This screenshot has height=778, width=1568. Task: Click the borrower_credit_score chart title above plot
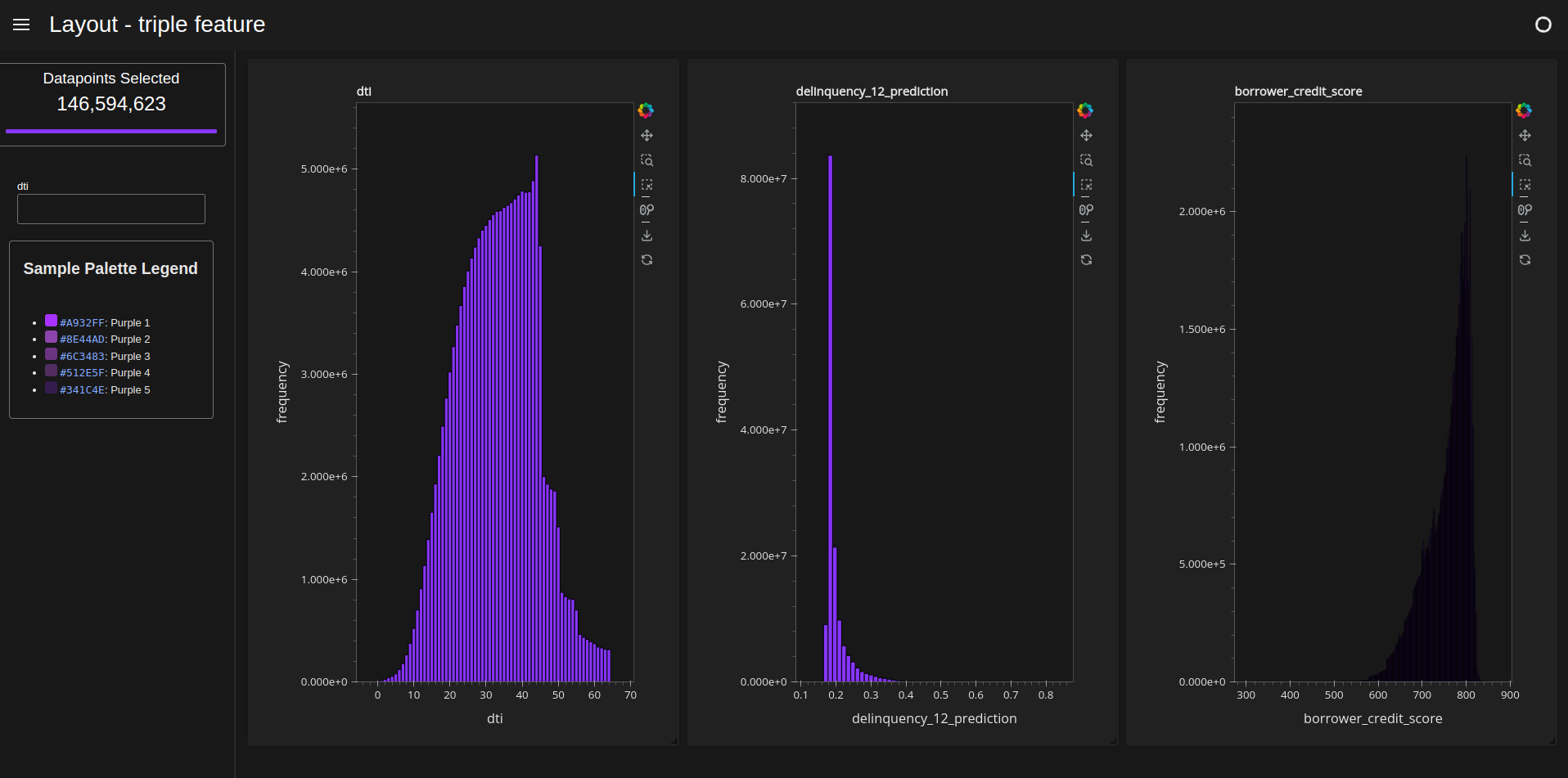1298,92
